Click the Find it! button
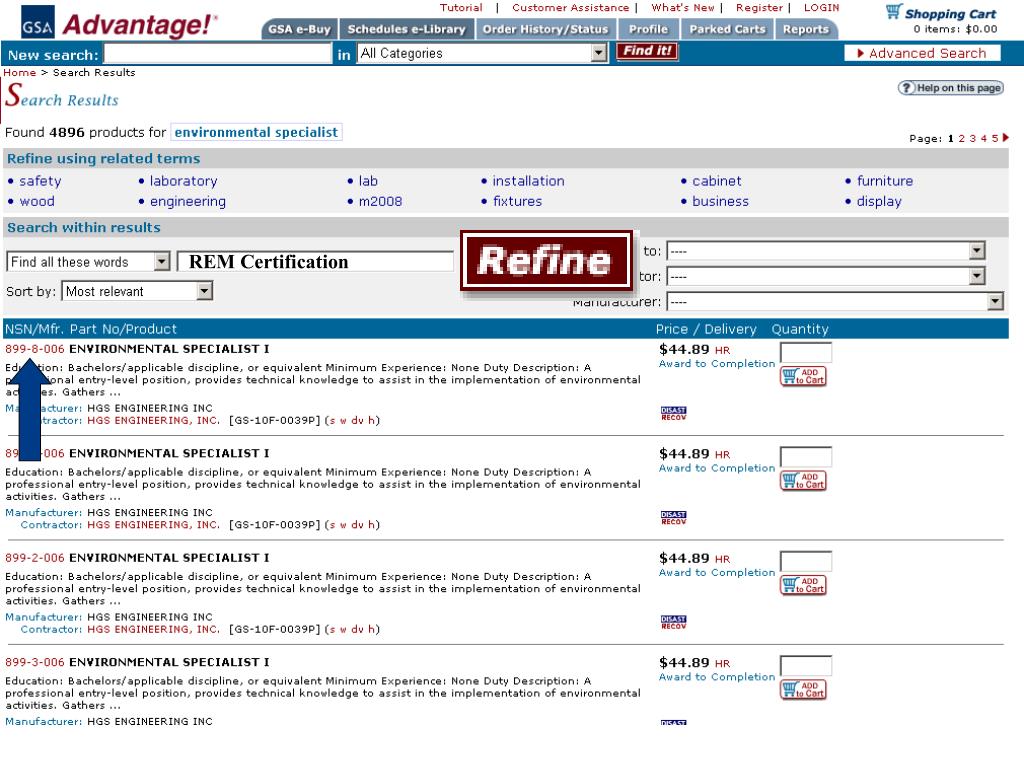This screenshot has width=1024, height=768. 647,51
